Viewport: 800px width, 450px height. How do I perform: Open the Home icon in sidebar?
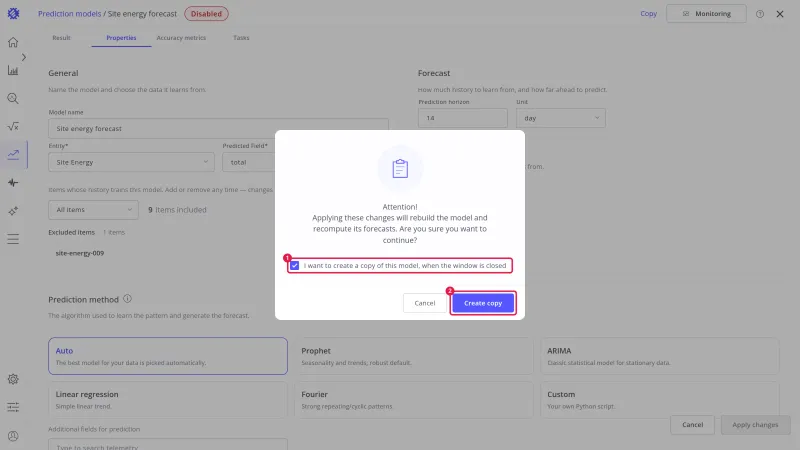[13, 42]
